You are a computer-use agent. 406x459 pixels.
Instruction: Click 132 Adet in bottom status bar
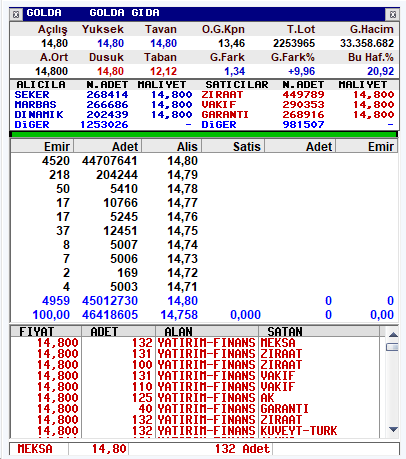coord(242,449)
